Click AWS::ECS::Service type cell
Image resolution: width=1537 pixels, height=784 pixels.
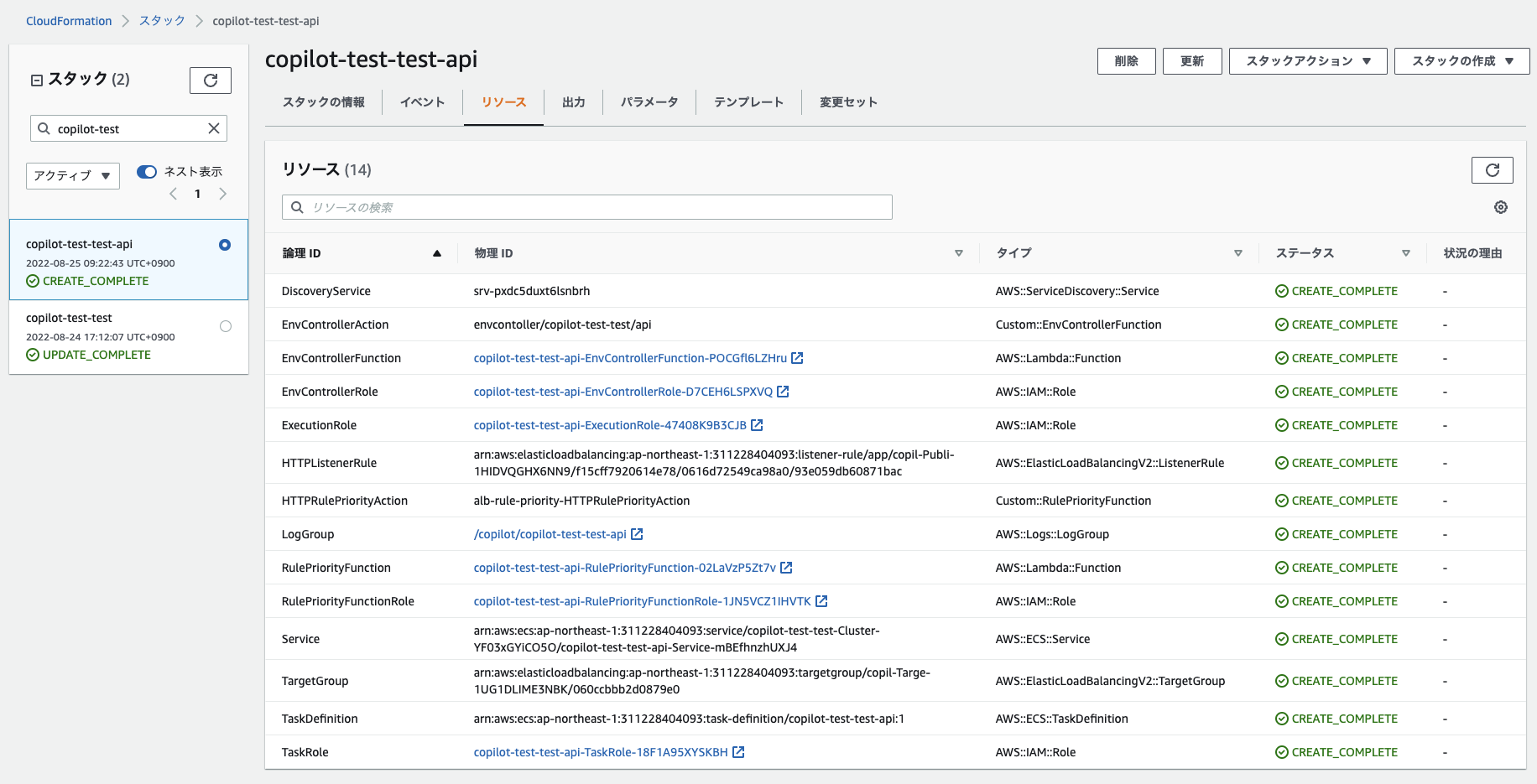click(1043, 639)
